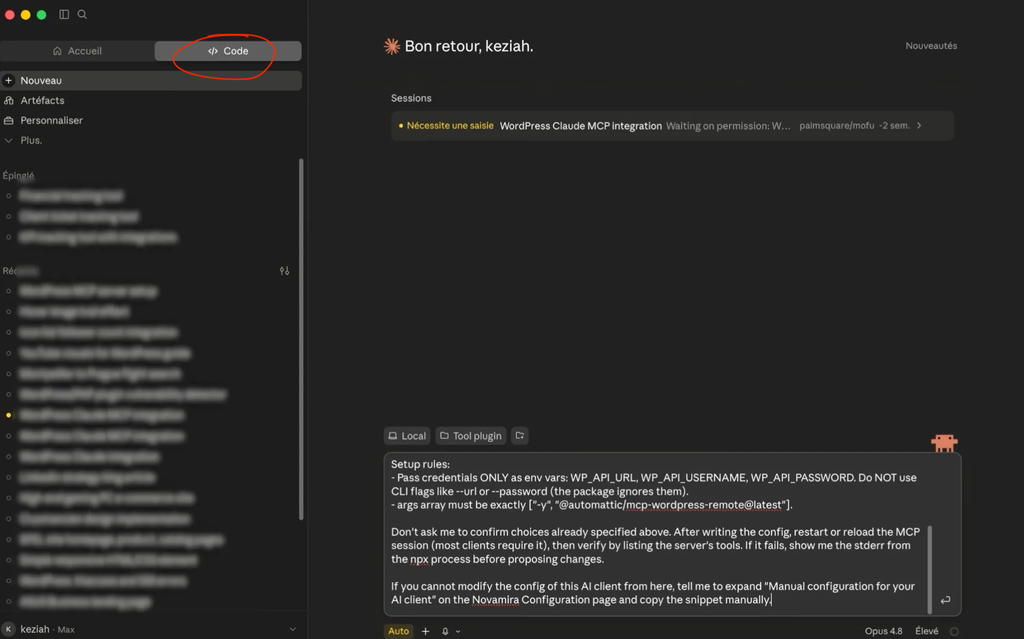Image resolution: width=1024 pixels, height=639 pixels.
Task: Click the orange pixel creature icon
Action: pos(944,443)
